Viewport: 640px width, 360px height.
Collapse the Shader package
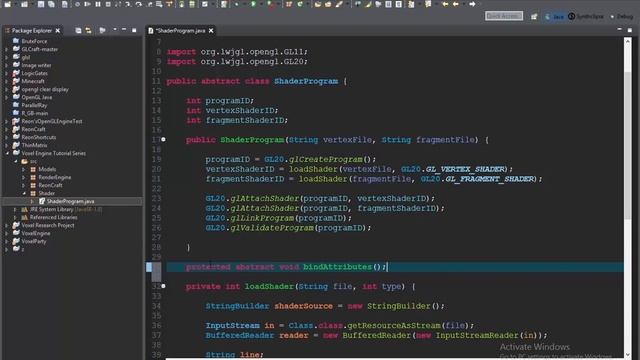(x=24, y=193)
